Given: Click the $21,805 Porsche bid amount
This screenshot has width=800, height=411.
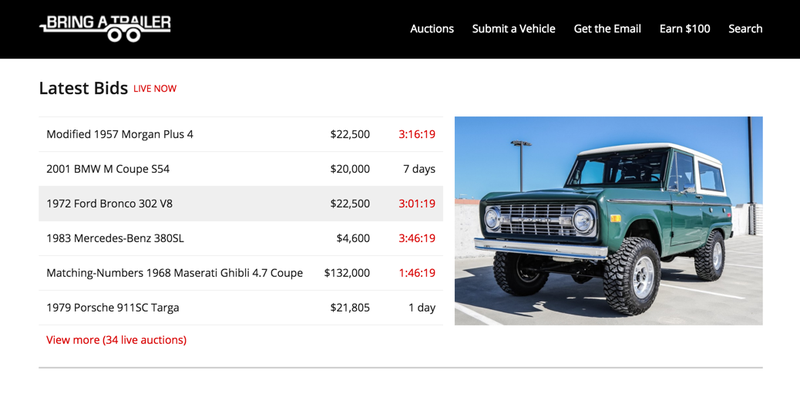Looking at the screenshot, I should [350, 307].
